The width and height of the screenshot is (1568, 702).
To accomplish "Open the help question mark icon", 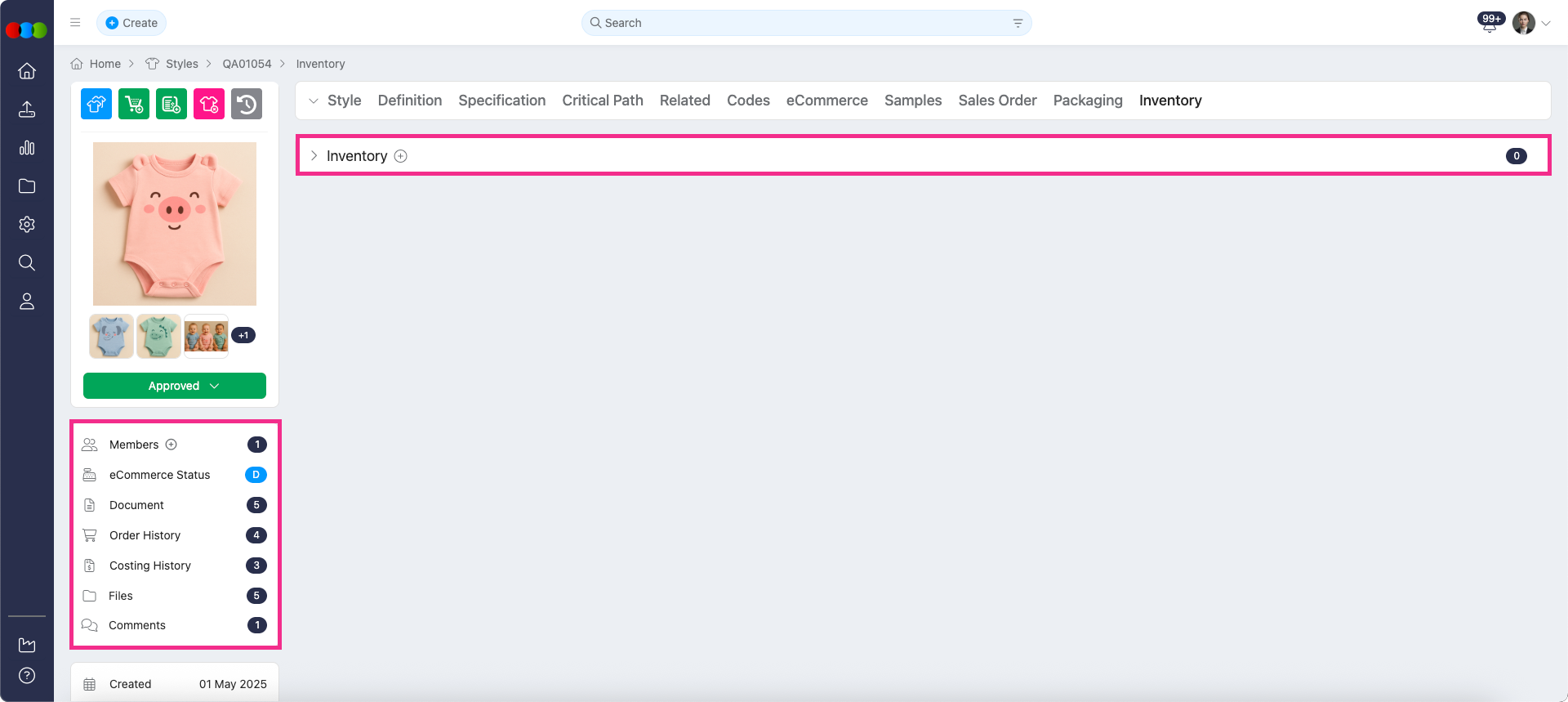I will [27, 675].
